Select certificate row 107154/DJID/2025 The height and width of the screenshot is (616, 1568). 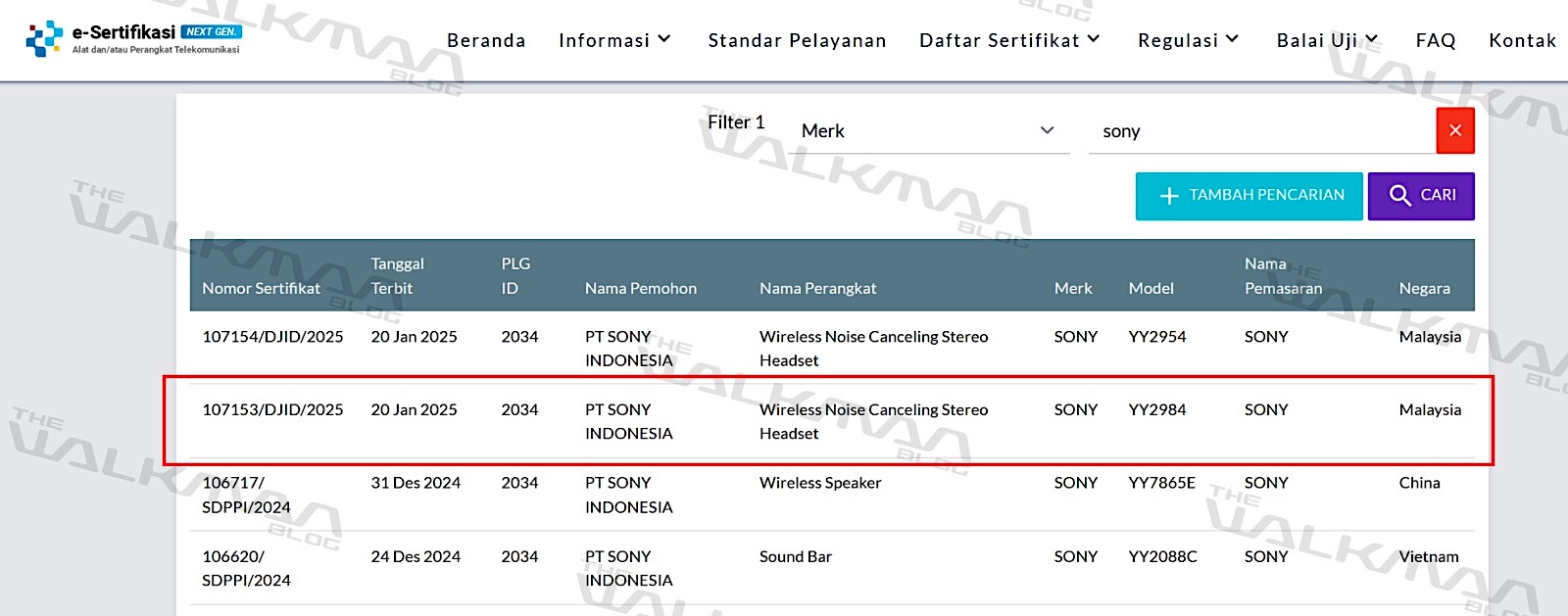tap(832, 348)
